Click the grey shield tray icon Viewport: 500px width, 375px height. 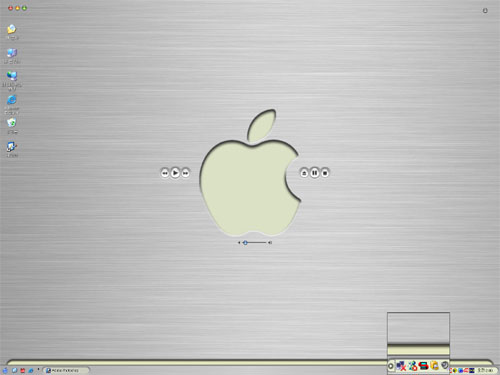444,365
